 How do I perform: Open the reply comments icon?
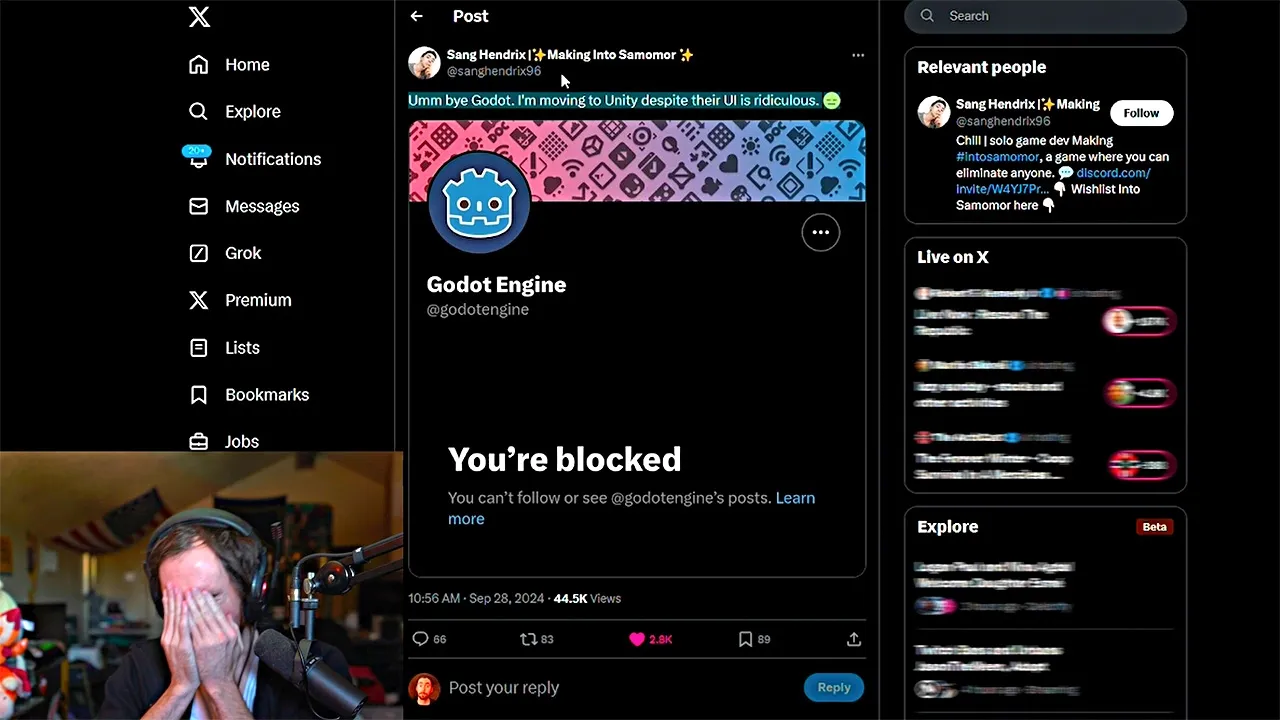click(x=420, y=639)
